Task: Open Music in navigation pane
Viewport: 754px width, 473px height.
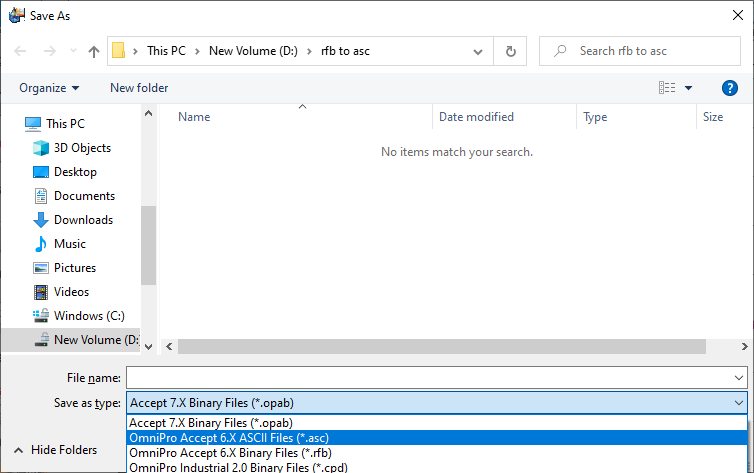Action: [70, 244]
